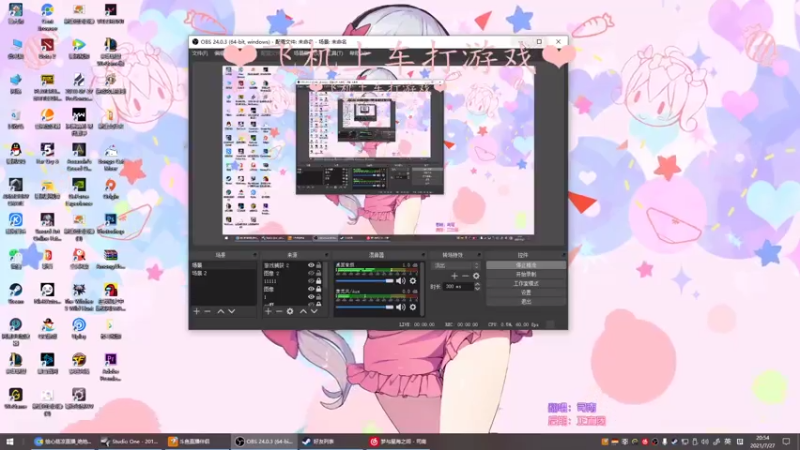Select the '场景 2' scene in Scenes list

[x=223, y=273]
